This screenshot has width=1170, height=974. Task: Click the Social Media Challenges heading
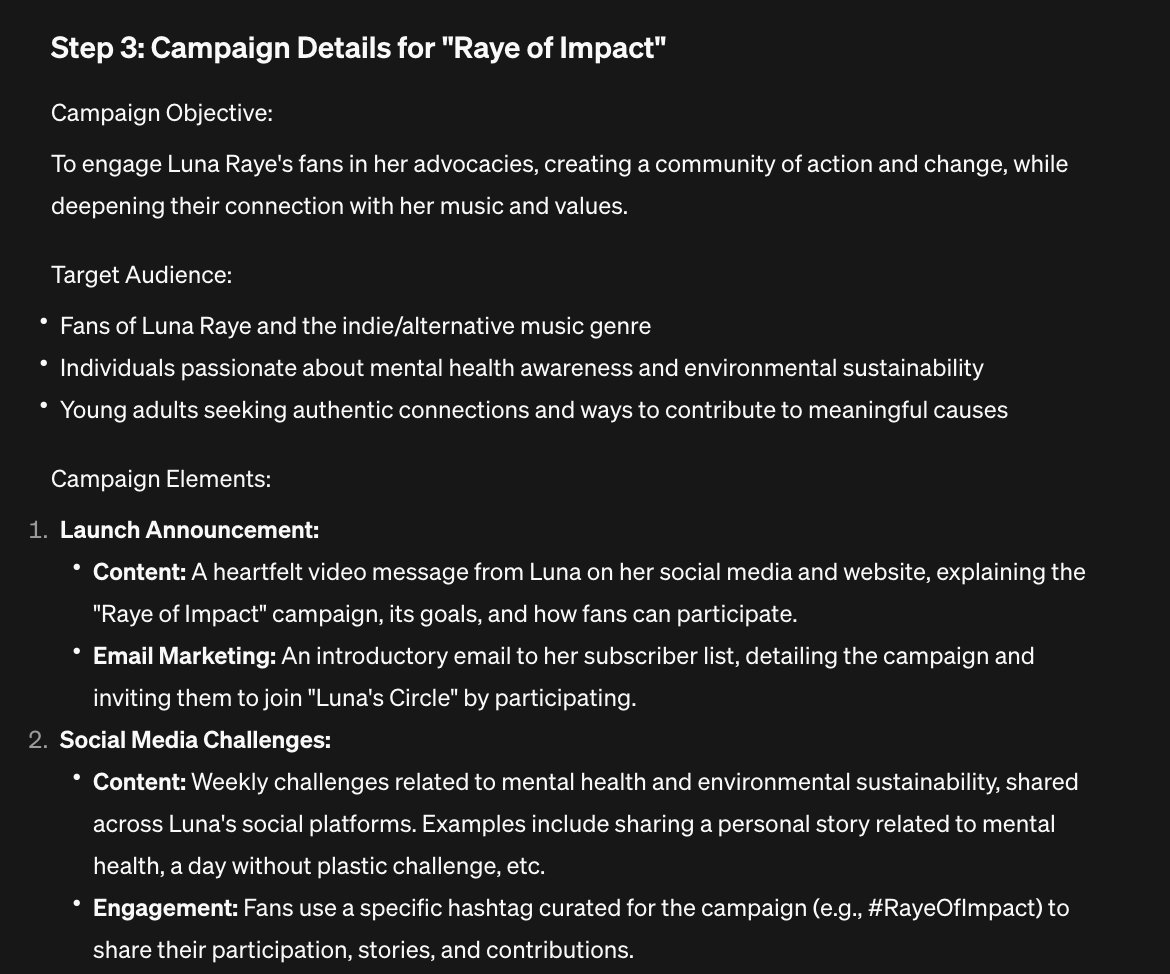pyautogui.click(x=195, y=740)
